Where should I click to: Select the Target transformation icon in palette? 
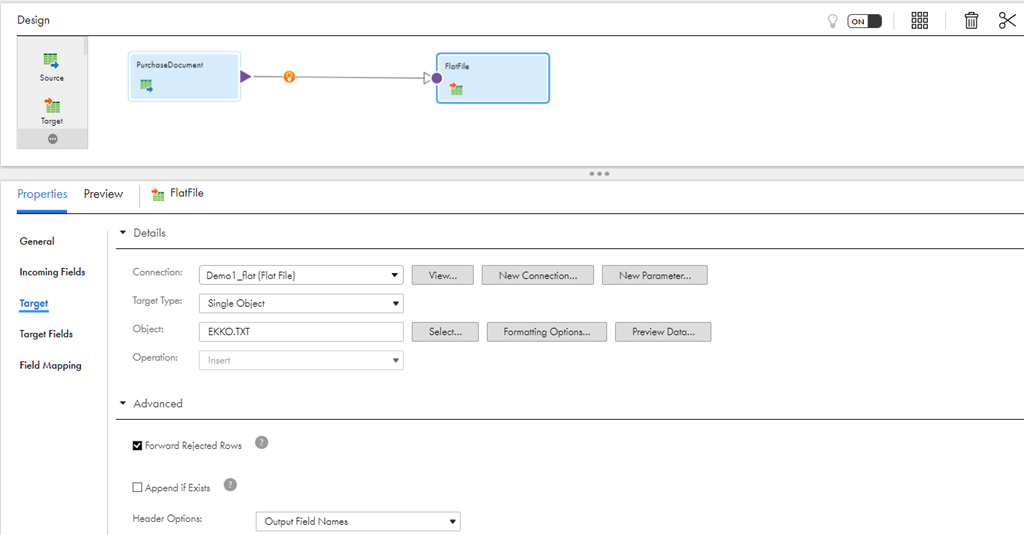[x=52, y=105]
